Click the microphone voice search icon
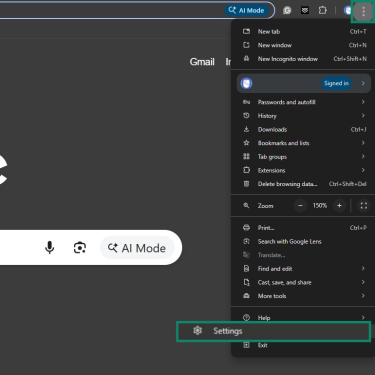375x375 pixels. pos(50,248)
